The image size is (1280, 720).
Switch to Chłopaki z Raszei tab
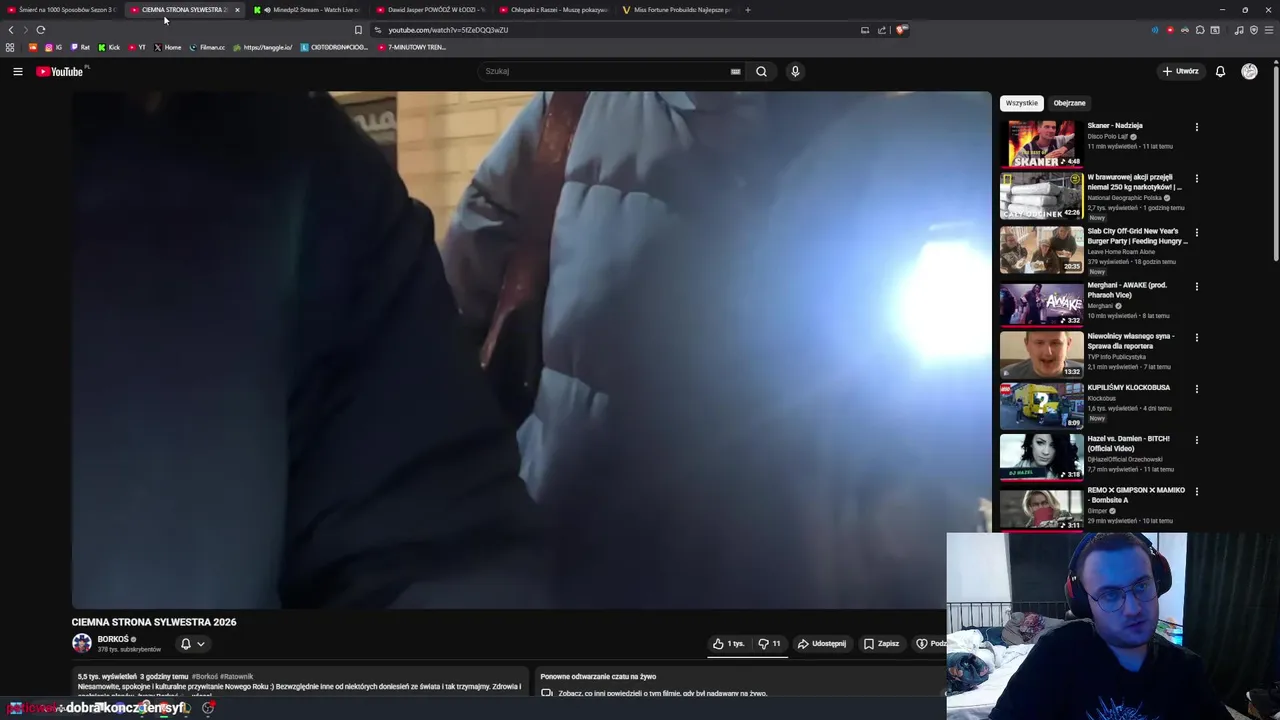553,10
